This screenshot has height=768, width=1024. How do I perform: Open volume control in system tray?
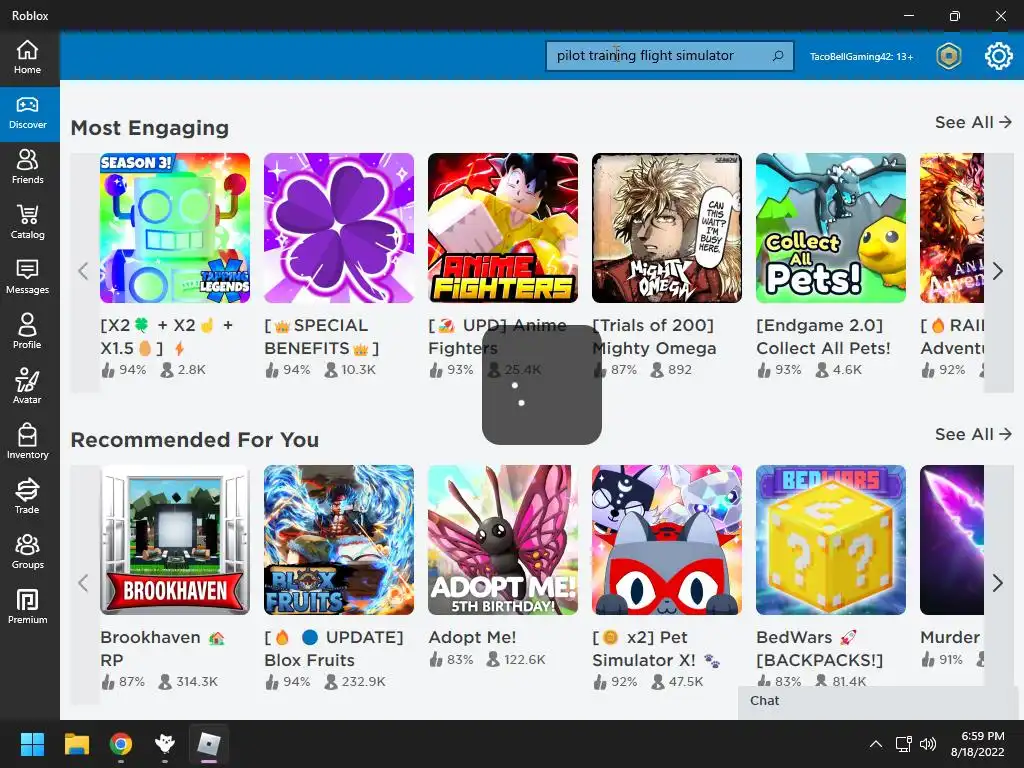[927, 744]
